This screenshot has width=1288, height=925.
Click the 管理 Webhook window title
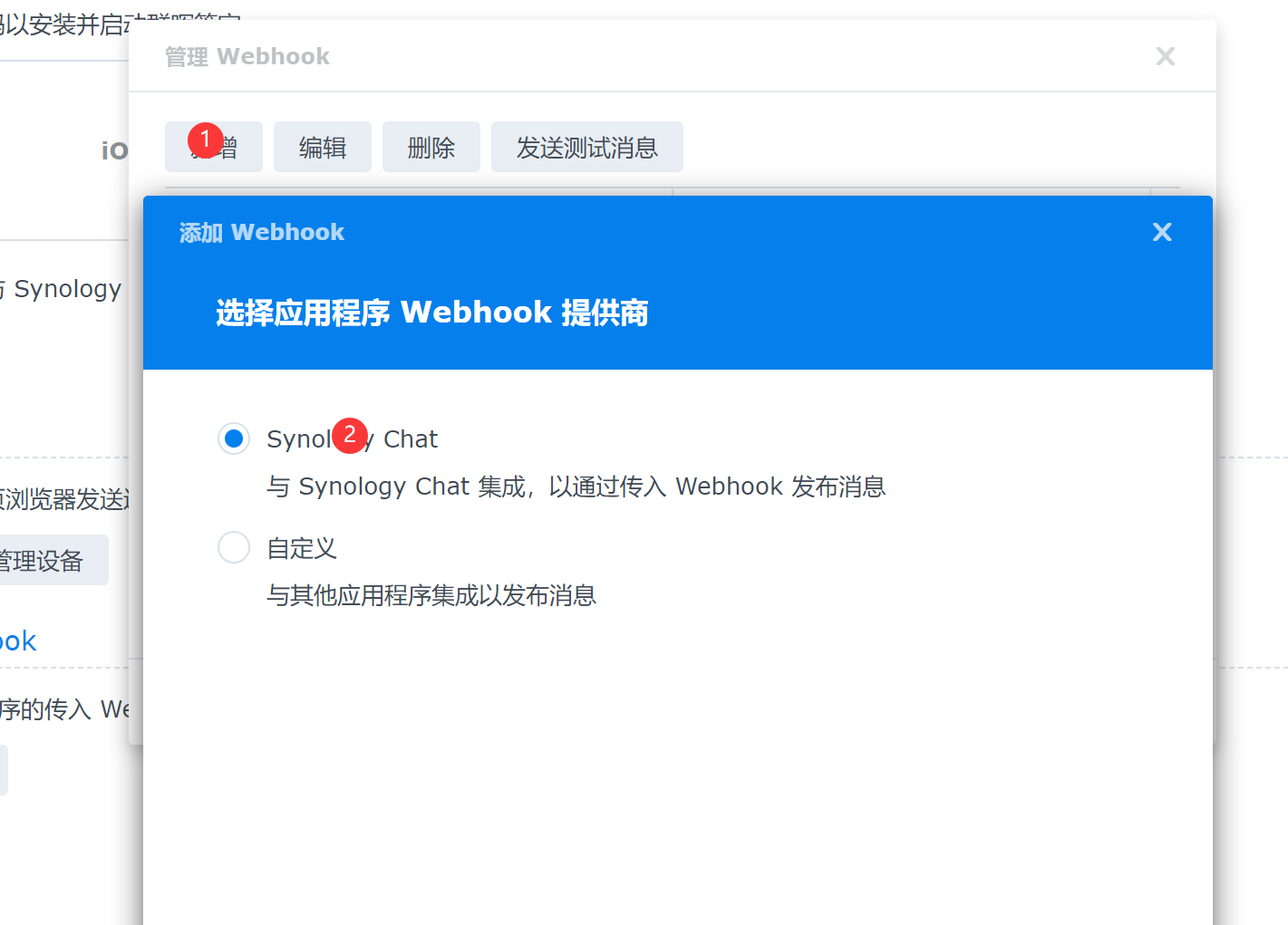(247, 57)
